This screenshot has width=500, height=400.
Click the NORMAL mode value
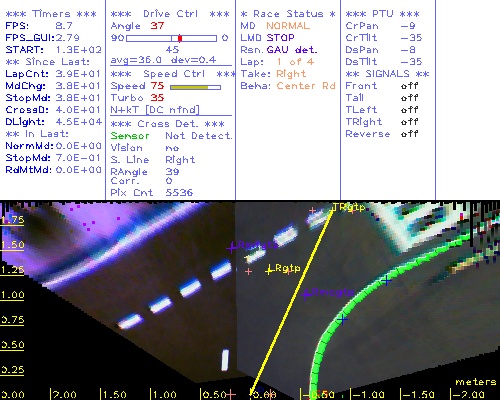(x=288, y=26)
